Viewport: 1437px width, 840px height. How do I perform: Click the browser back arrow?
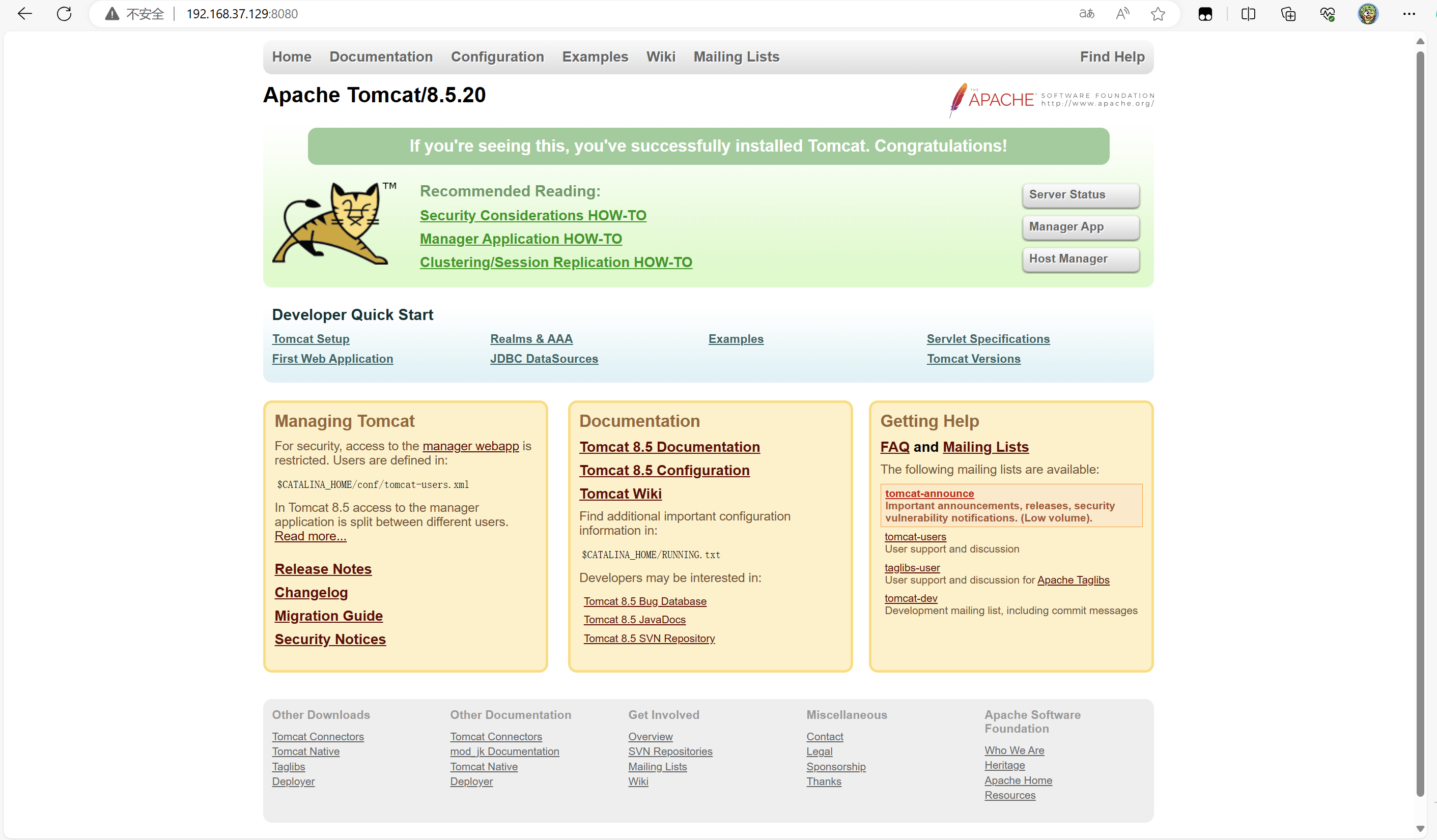(x=24, y=14)
